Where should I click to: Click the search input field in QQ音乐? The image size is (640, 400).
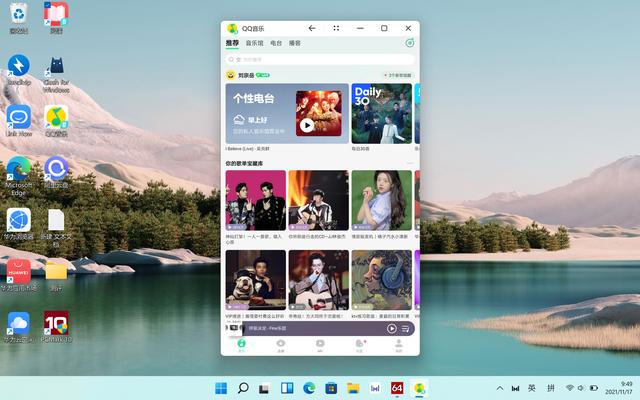coord(320,60)
